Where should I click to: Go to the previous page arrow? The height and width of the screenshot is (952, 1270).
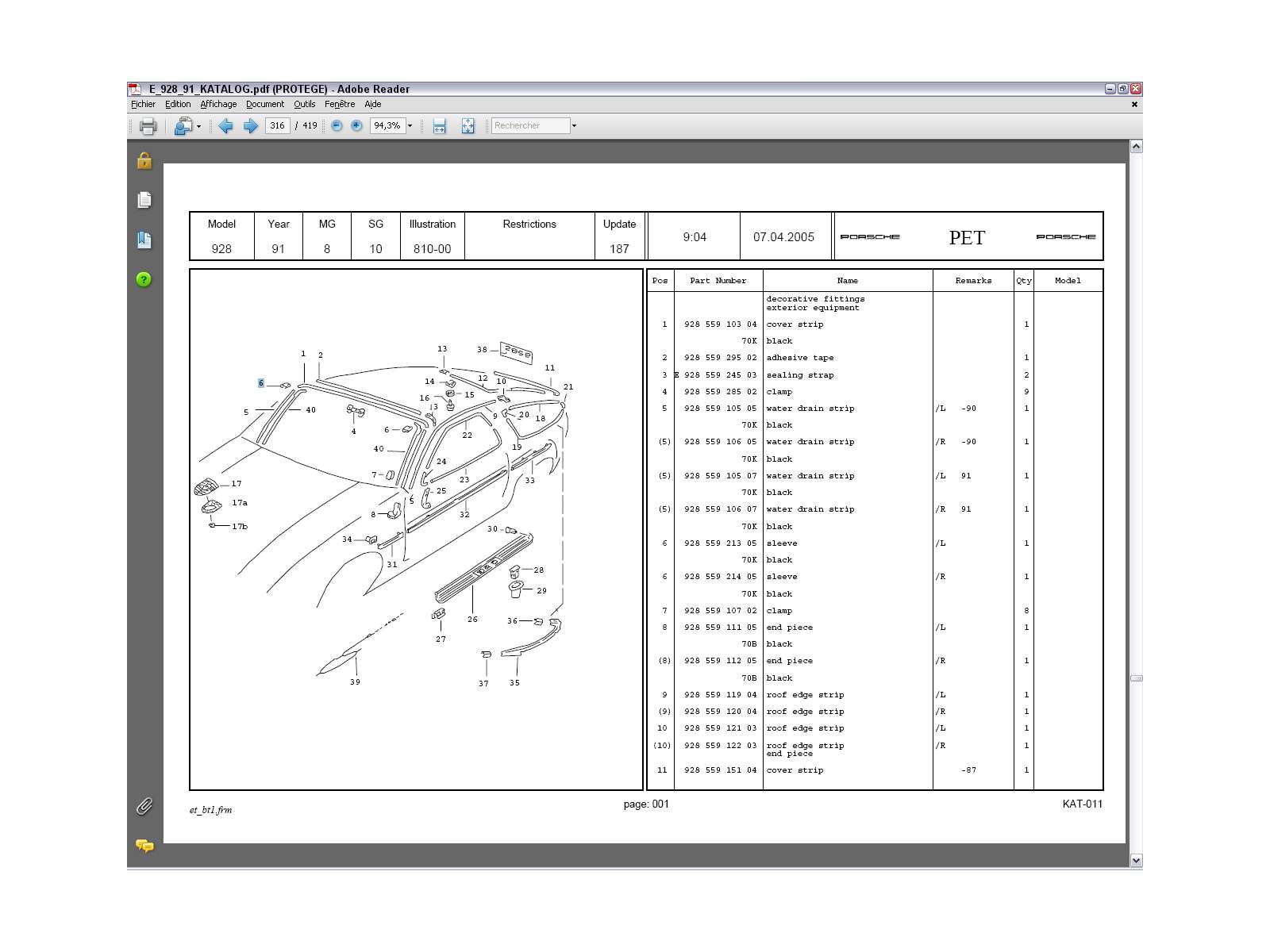(225, 125)
